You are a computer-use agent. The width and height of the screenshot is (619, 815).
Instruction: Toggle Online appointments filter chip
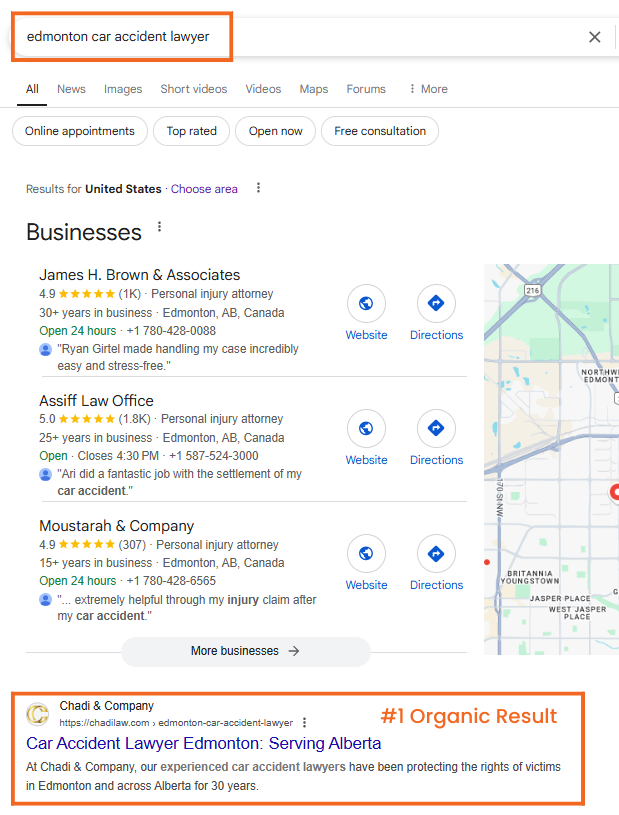(80, 131)
